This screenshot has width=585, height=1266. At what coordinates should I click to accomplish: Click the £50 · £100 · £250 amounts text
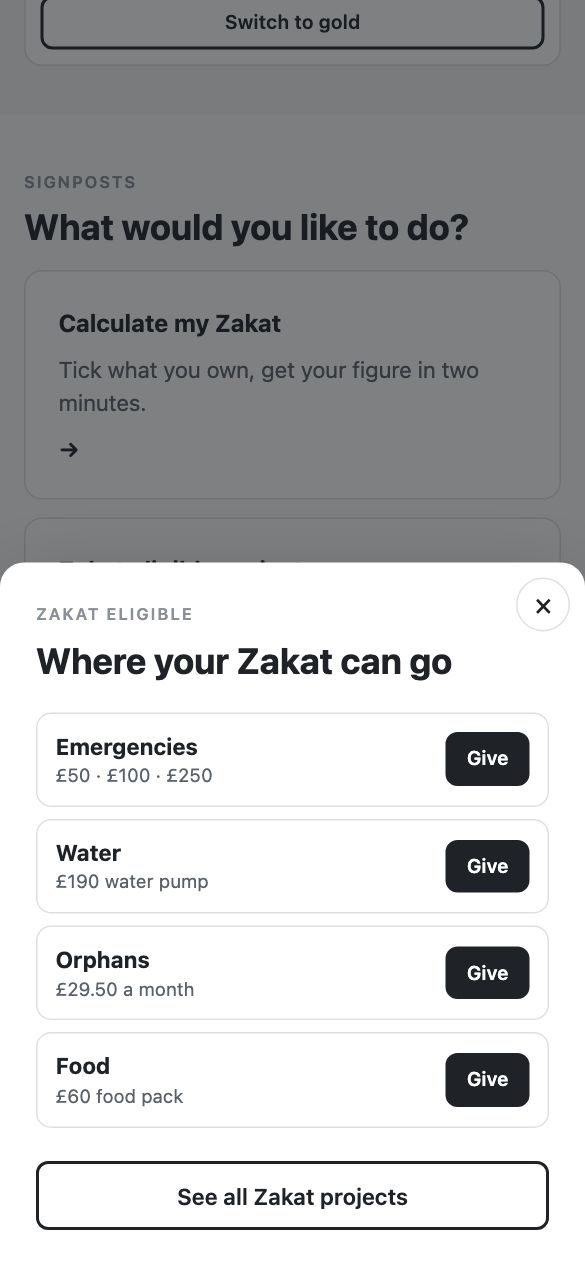click(134, 775)
